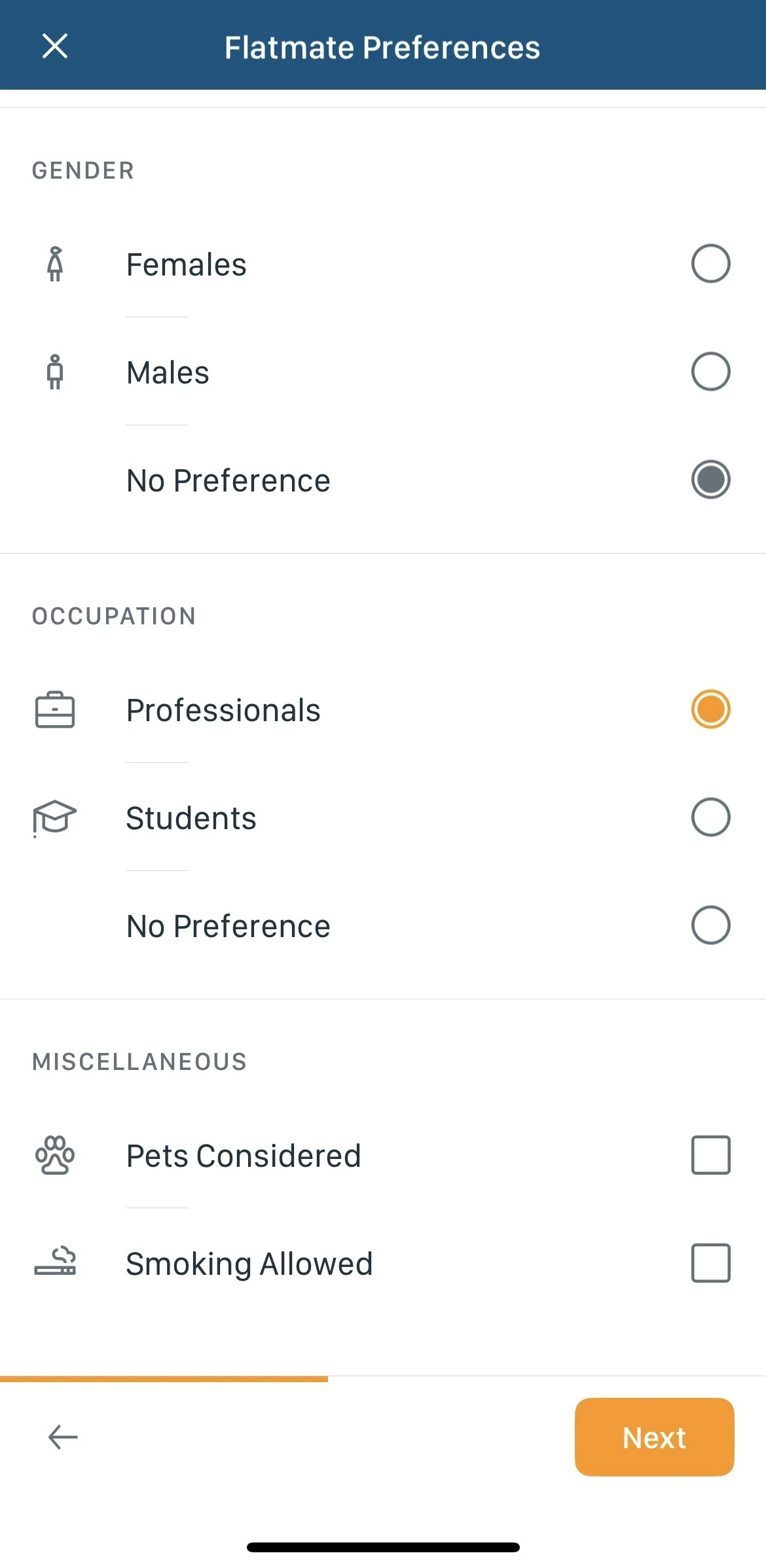The height and width of the screenshot is (1568, 766).
Task: Close the Flatmate Preferences screen
Action: (x=55, y=46)
